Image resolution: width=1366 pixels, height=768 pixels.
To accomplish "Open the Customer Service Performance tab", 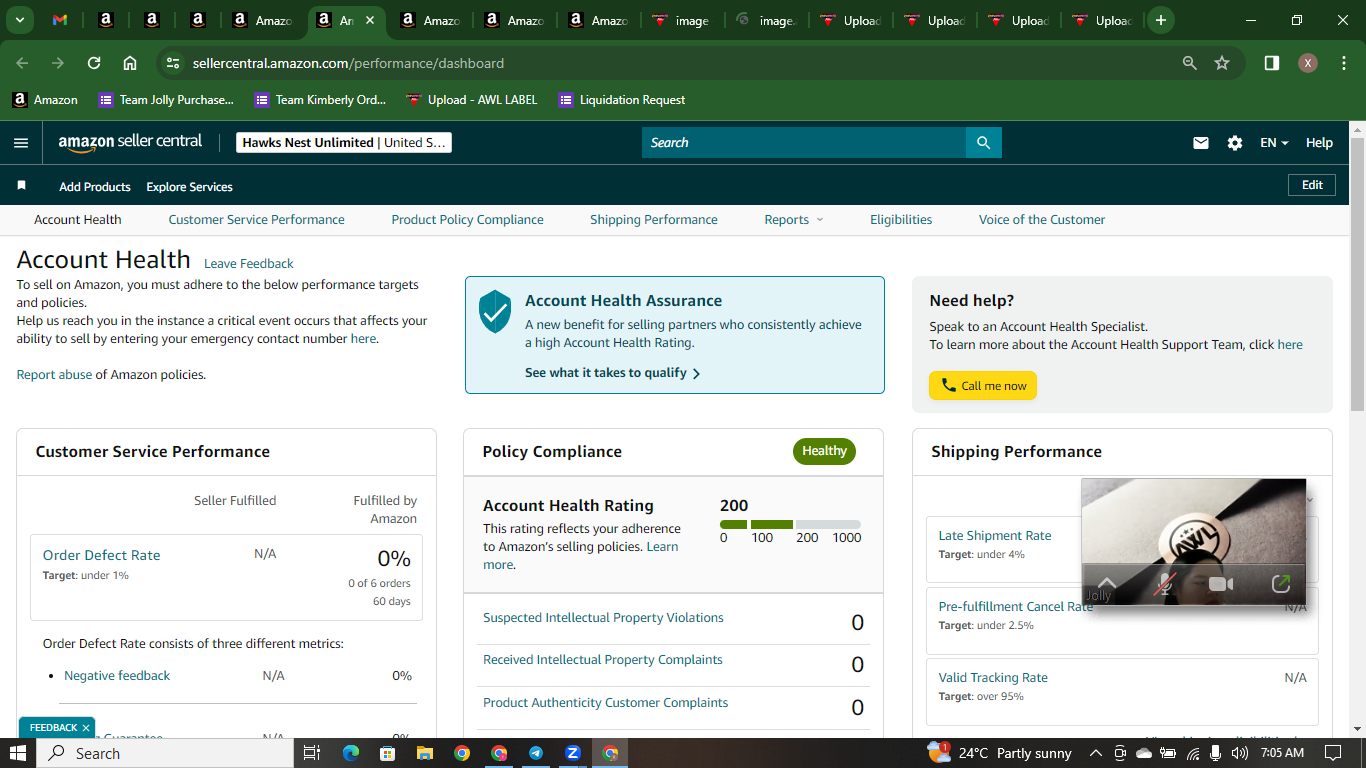I will coord(256,220).
